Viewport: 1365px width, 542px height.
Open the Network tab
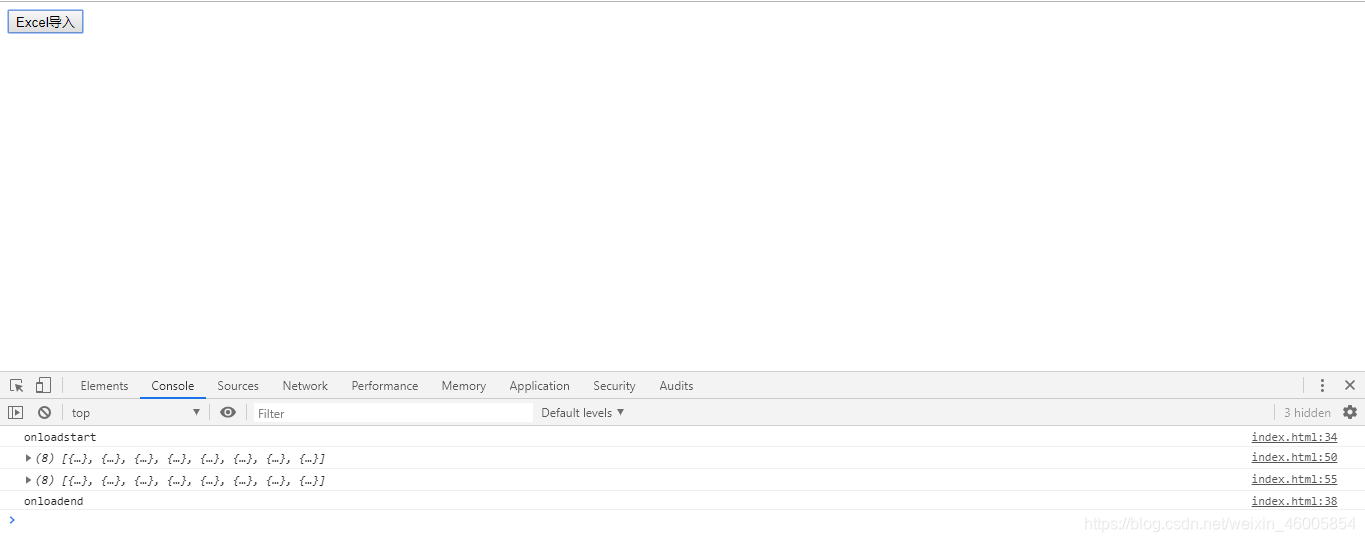point(305,386)
